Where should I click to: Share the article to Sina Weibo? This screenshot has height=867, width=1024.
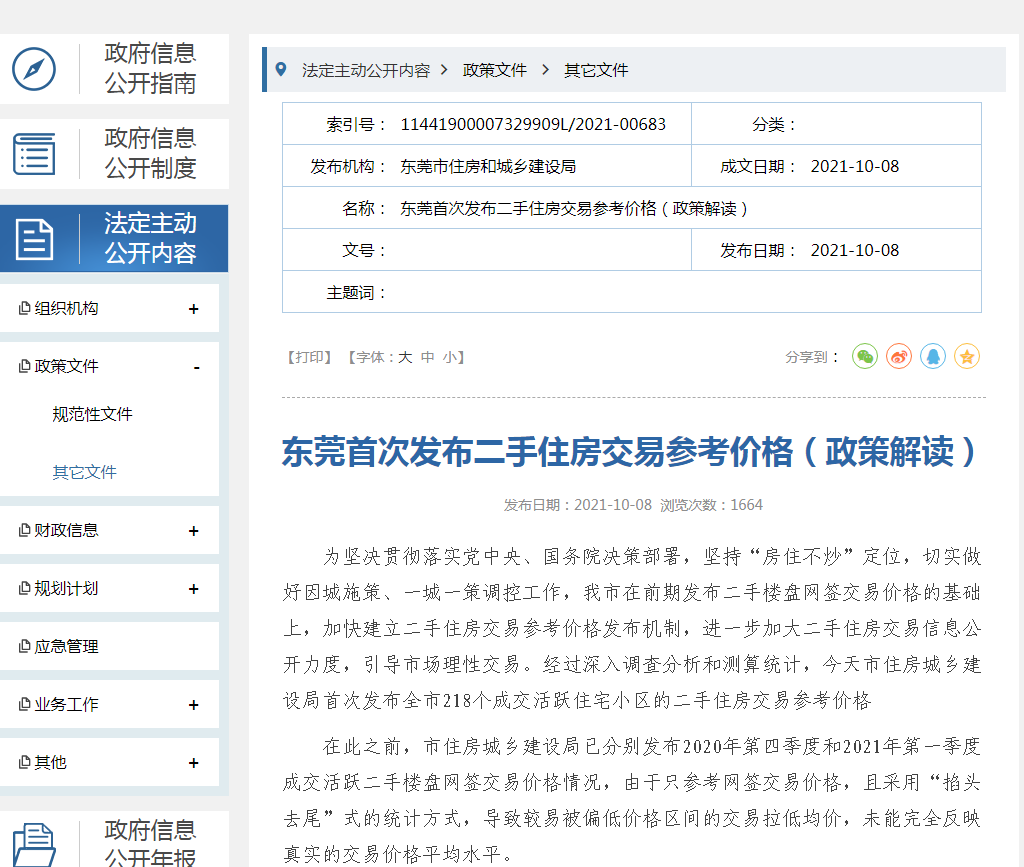899,356
